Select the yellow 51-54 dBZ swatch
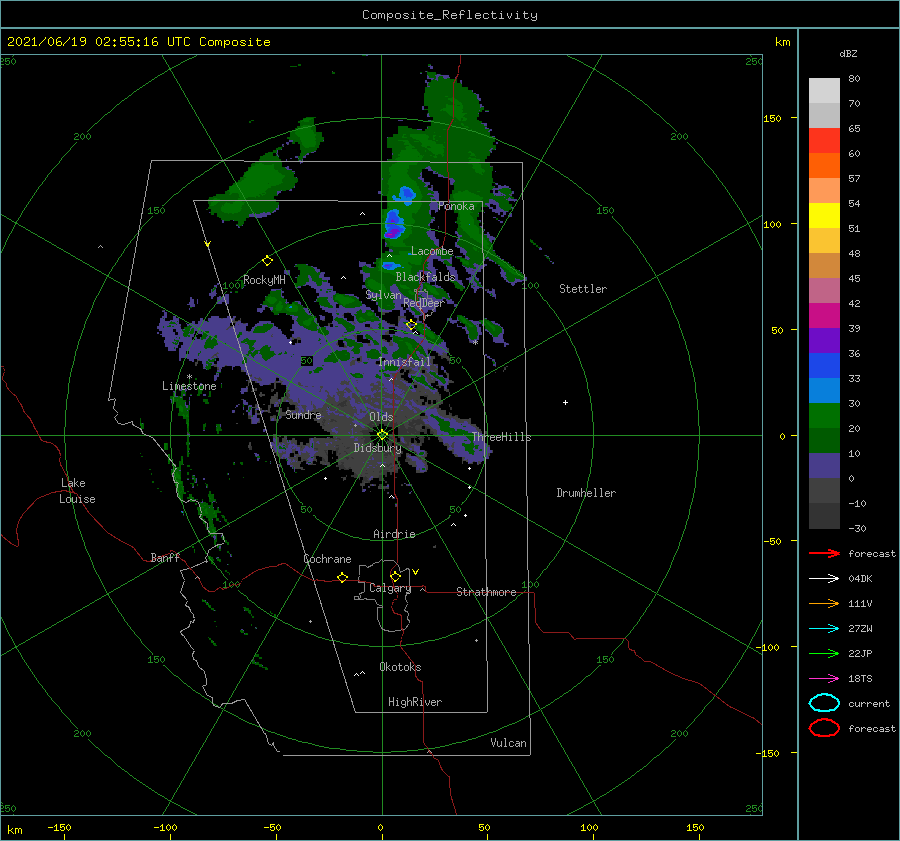This screenshot has width=900, height=841. coord(824,215)
